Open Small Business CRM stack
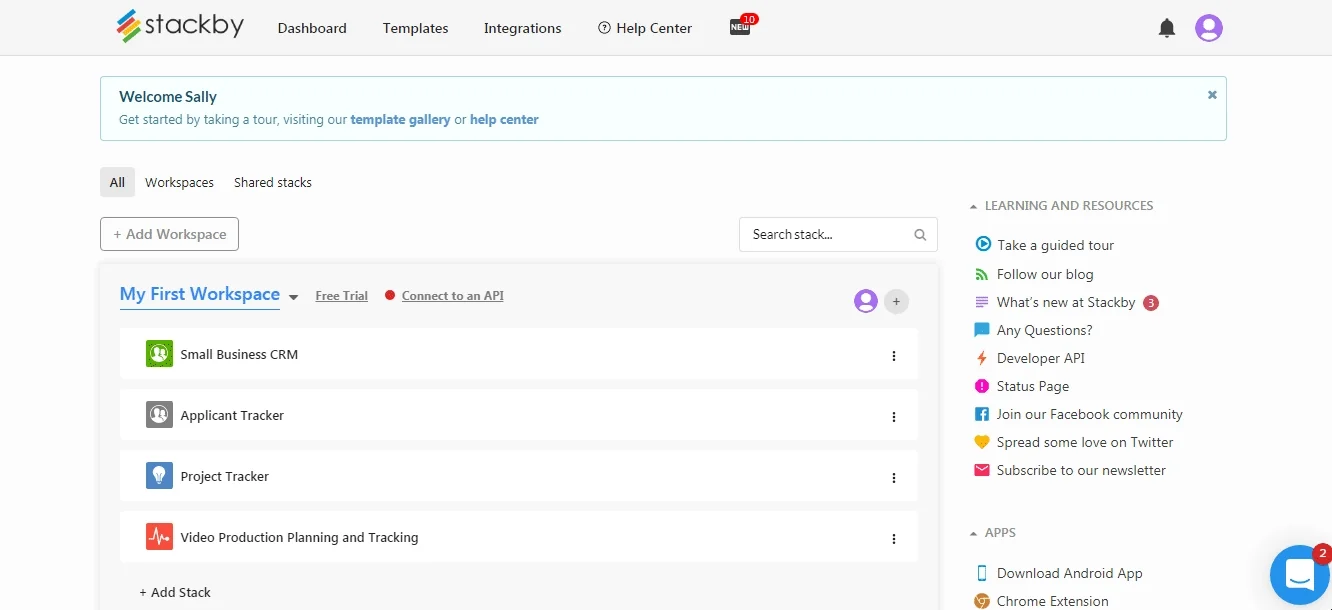 click(x=239, y=354)
